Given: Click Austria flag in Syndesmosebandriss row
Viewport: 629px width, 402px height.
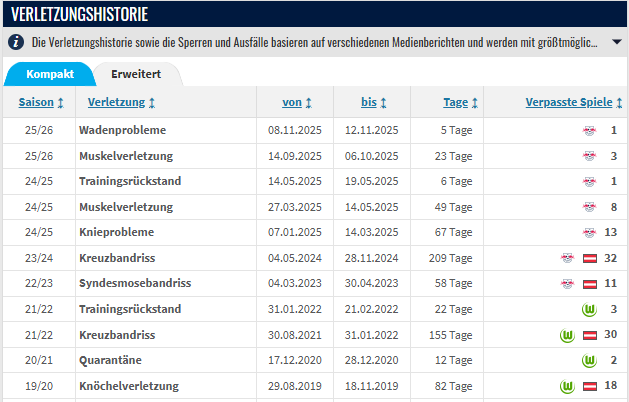Looking at the screenshot, I should (x=590, y=283).
